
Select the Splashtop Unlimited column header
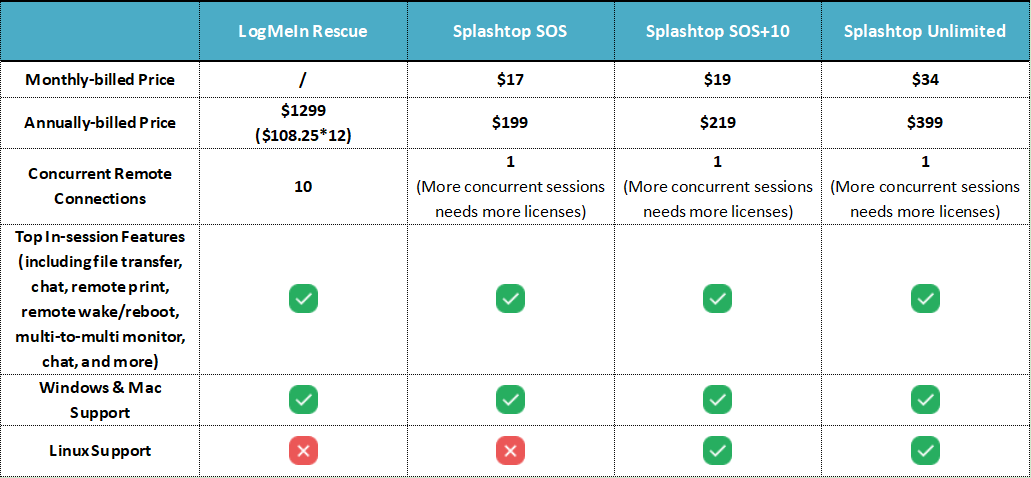925,31
